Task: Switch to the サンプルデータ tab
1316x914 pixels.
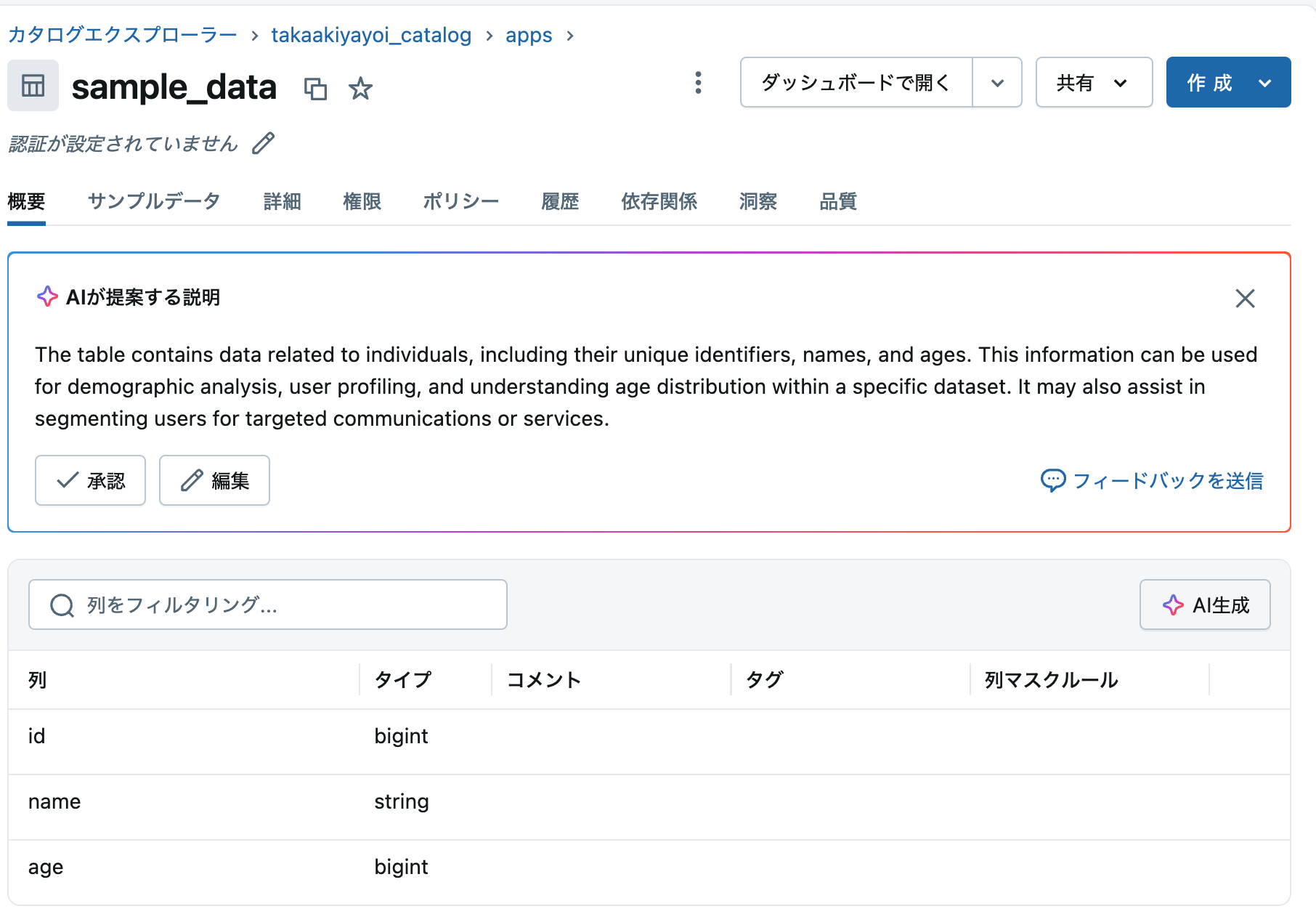Action: pos(153,201)
